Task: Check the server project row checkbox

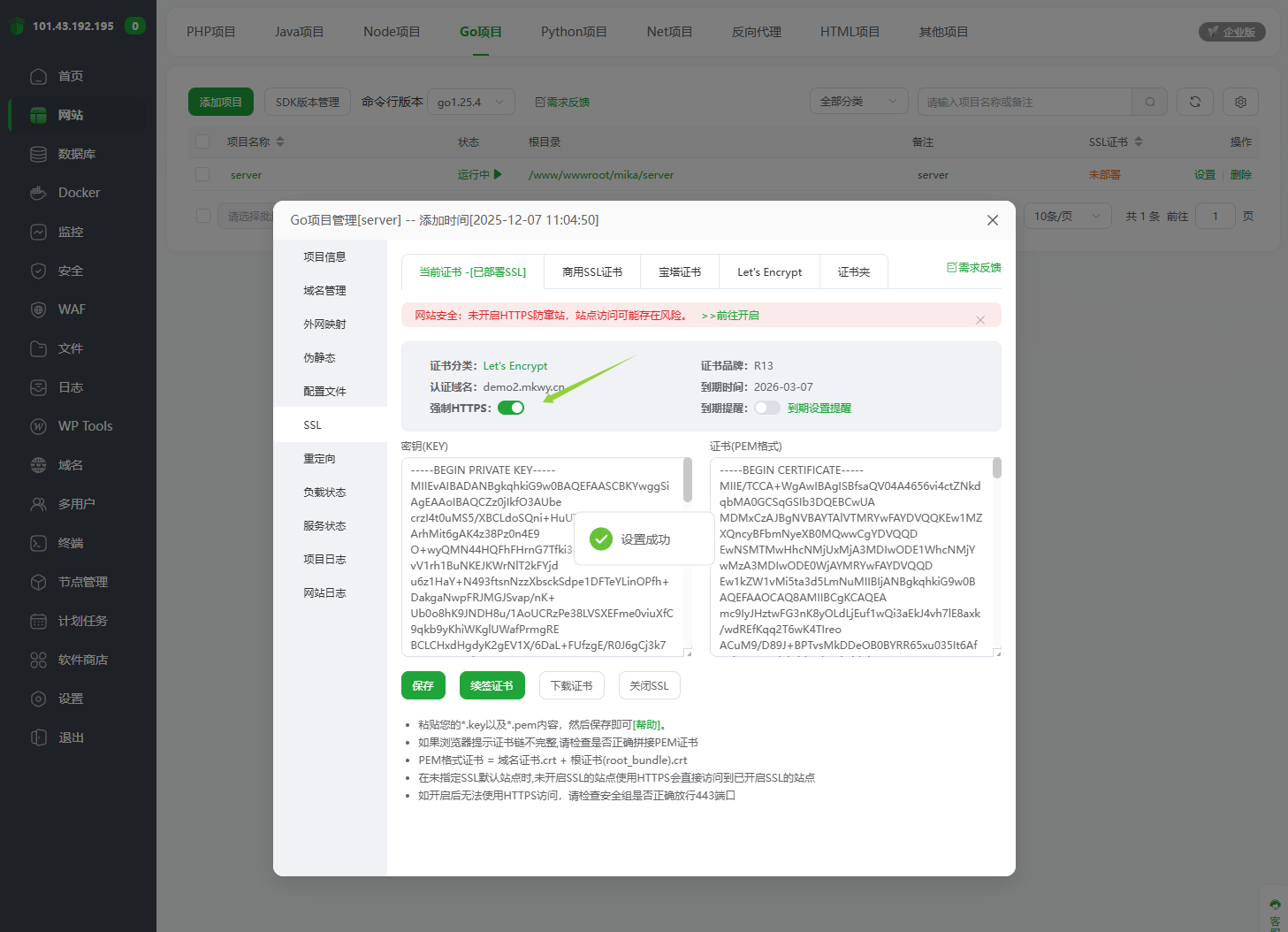Action: coord(202,175)
